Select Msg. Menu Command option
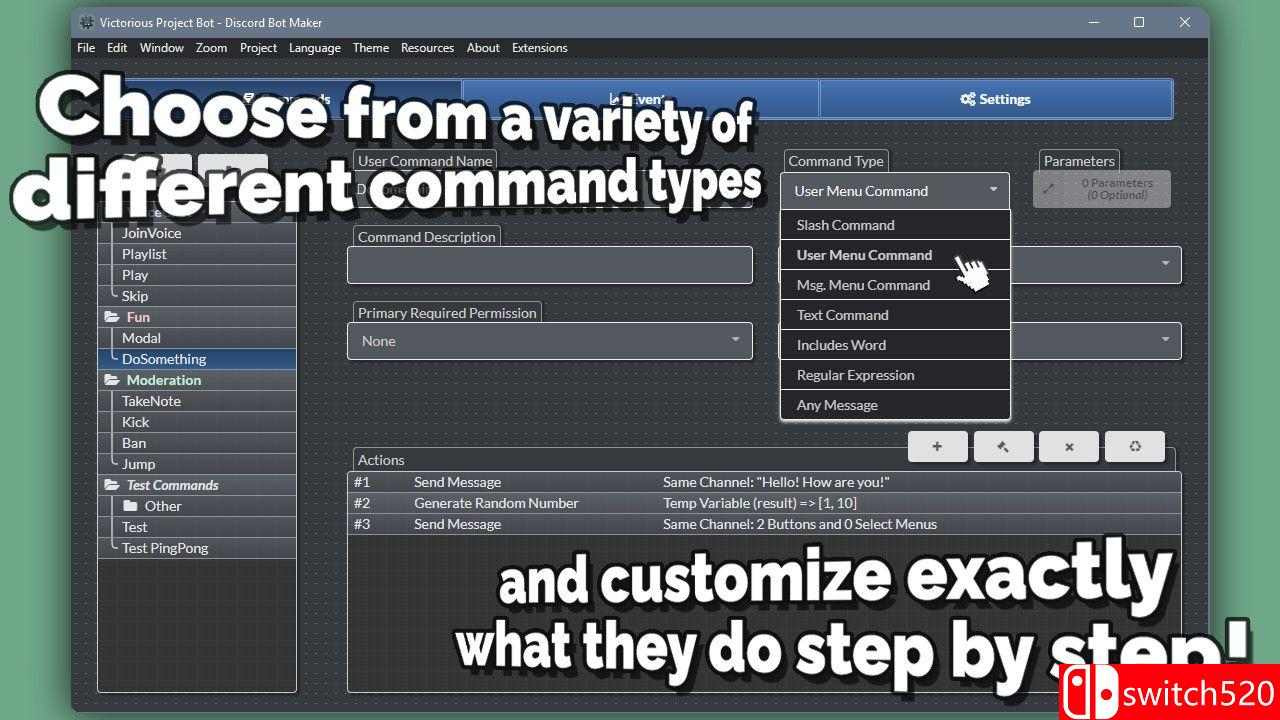 862,285
